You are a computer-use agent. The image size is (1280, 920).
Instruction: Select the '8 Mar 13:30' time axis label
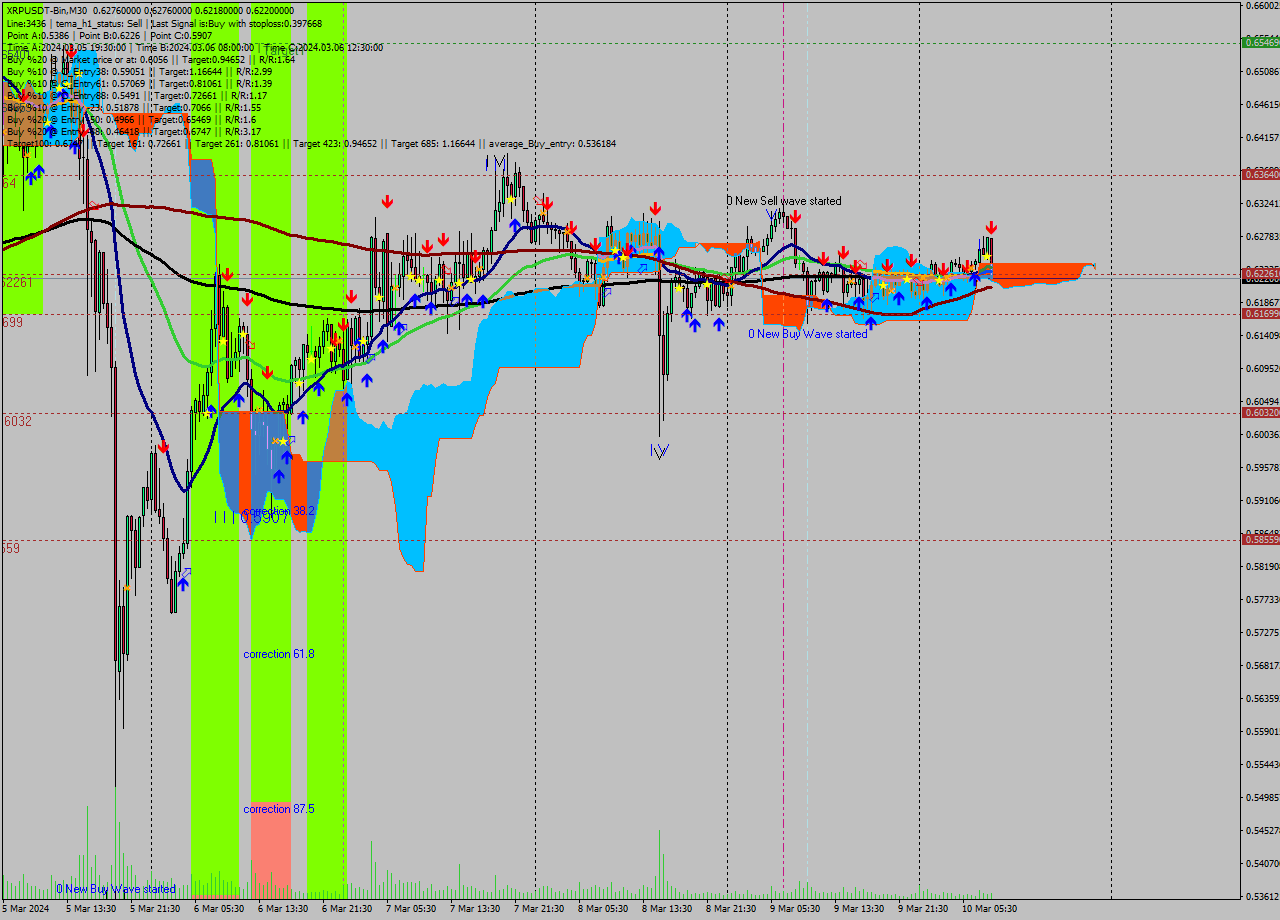pos(667,909)
